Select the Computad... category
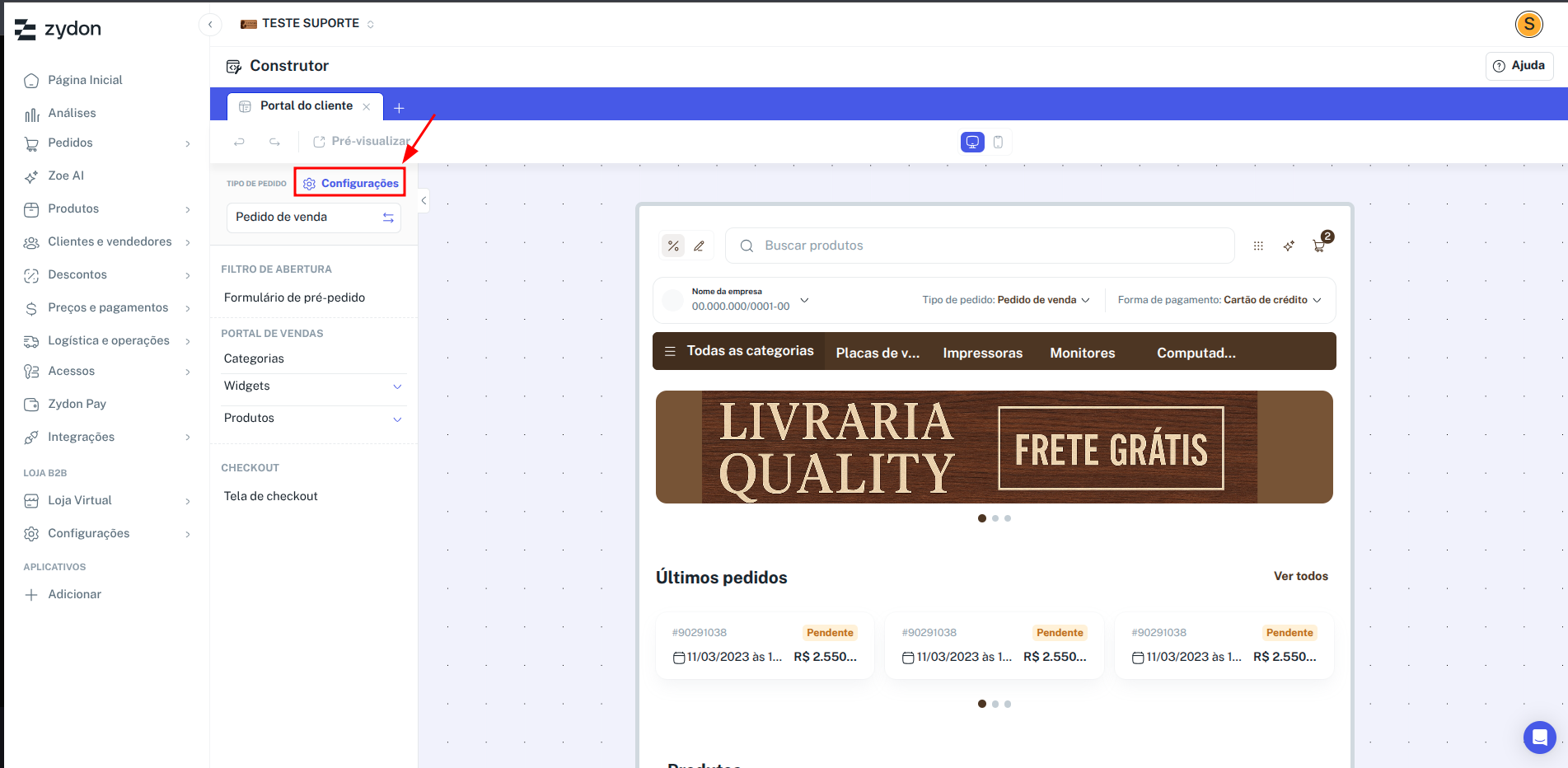1568x768 pixels. 1196,353
